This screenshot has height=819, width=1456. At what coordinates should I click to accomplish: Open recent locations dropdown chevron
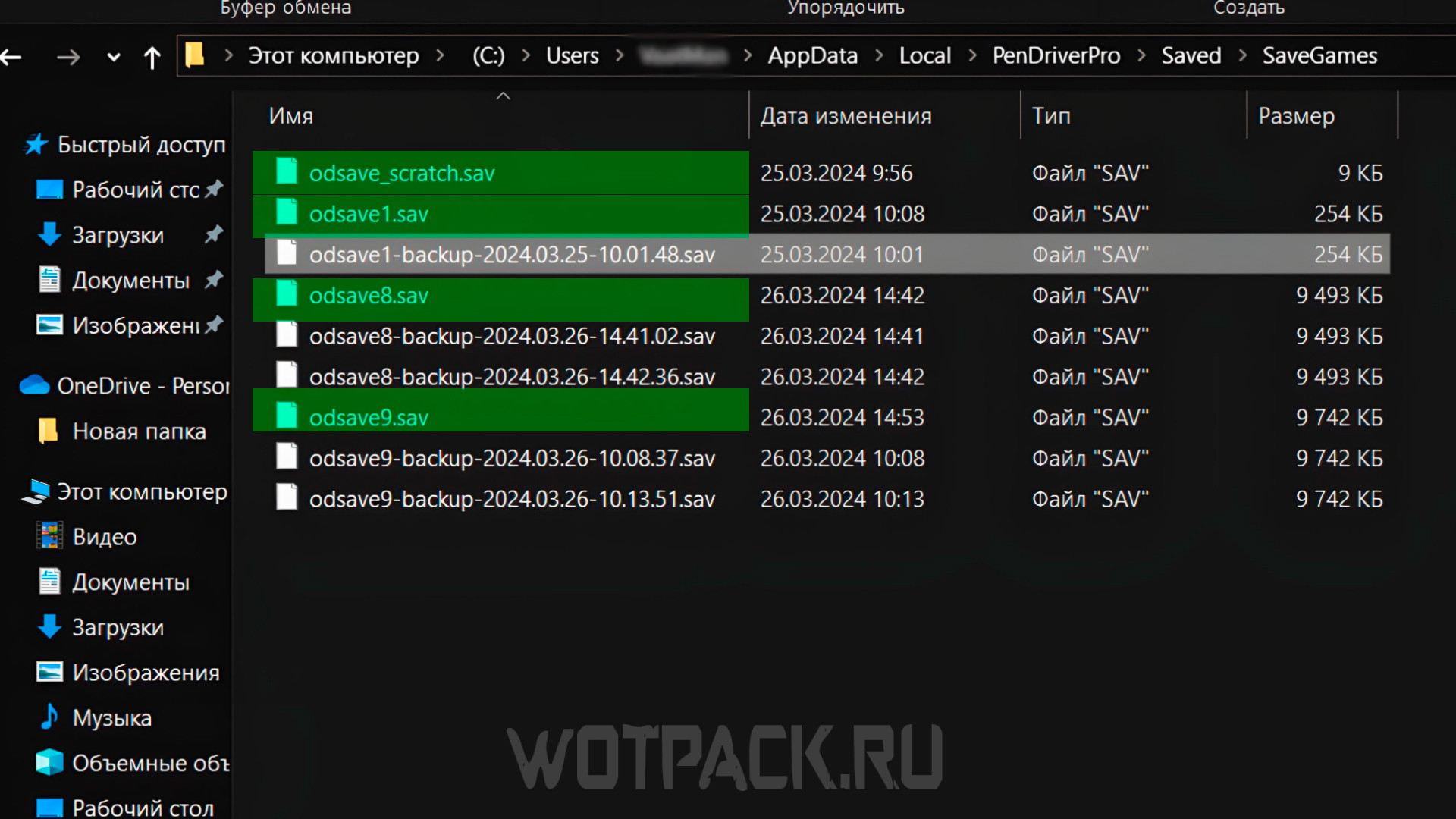point(114,57)
